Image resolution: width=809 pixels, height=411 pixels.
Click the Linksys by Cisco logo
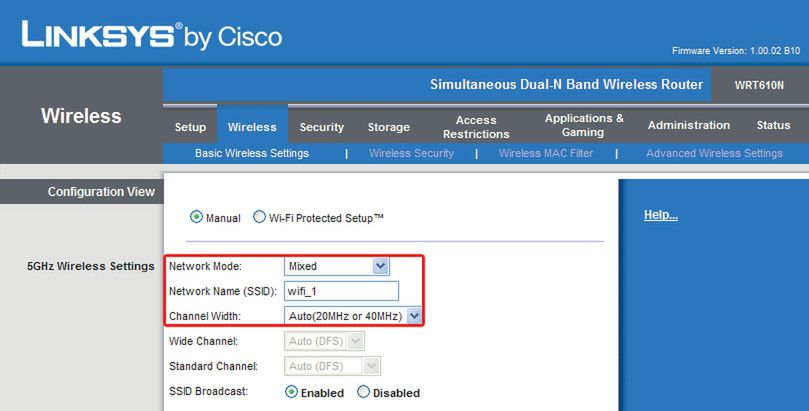pos(151,37)
